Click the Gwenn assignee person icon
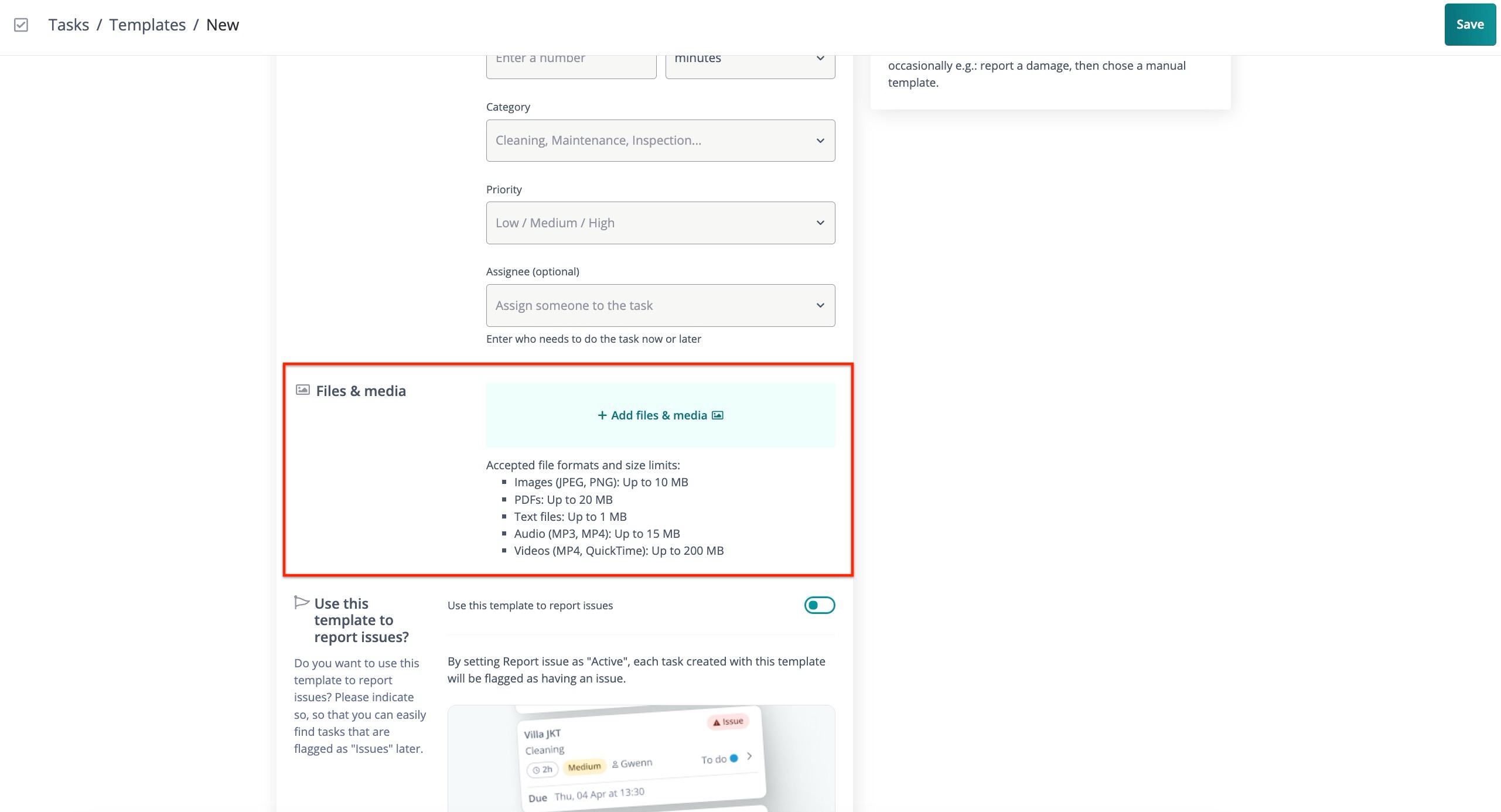The height and width of the screenshot is (812, 1501). coord(615,765)
